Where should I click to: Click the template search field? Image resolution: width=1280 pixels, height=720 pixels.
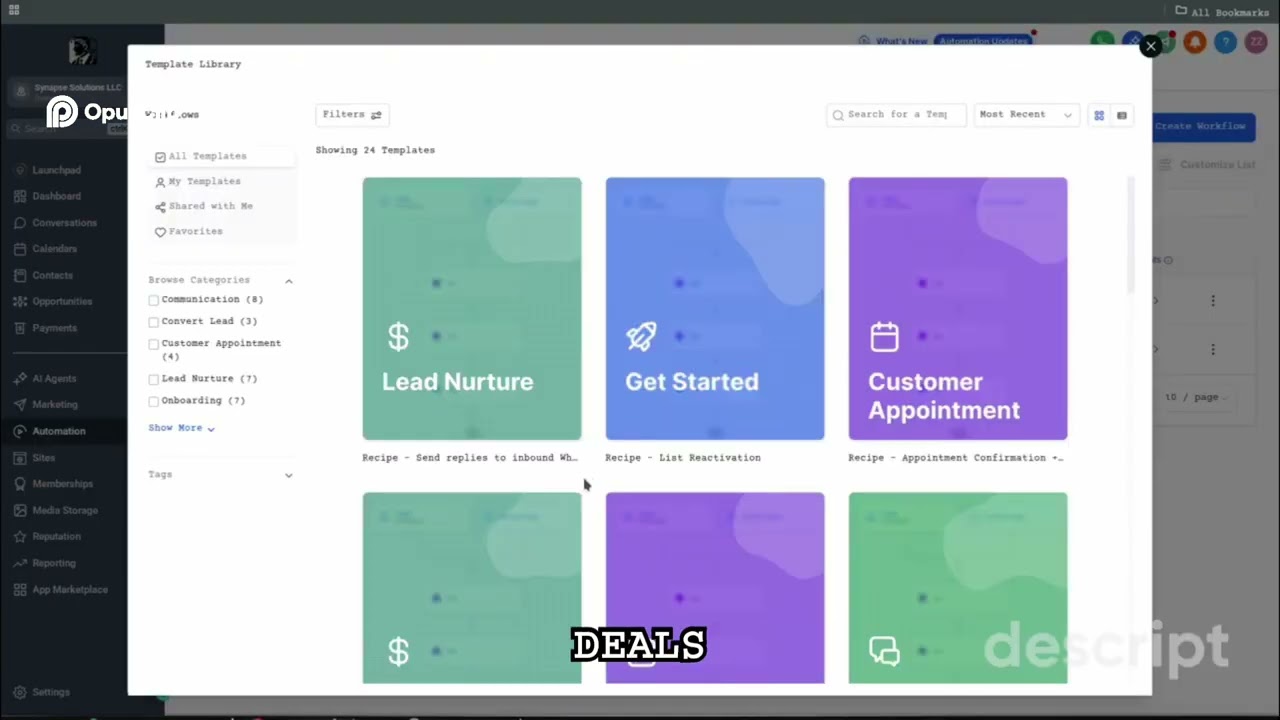point(896,115)
